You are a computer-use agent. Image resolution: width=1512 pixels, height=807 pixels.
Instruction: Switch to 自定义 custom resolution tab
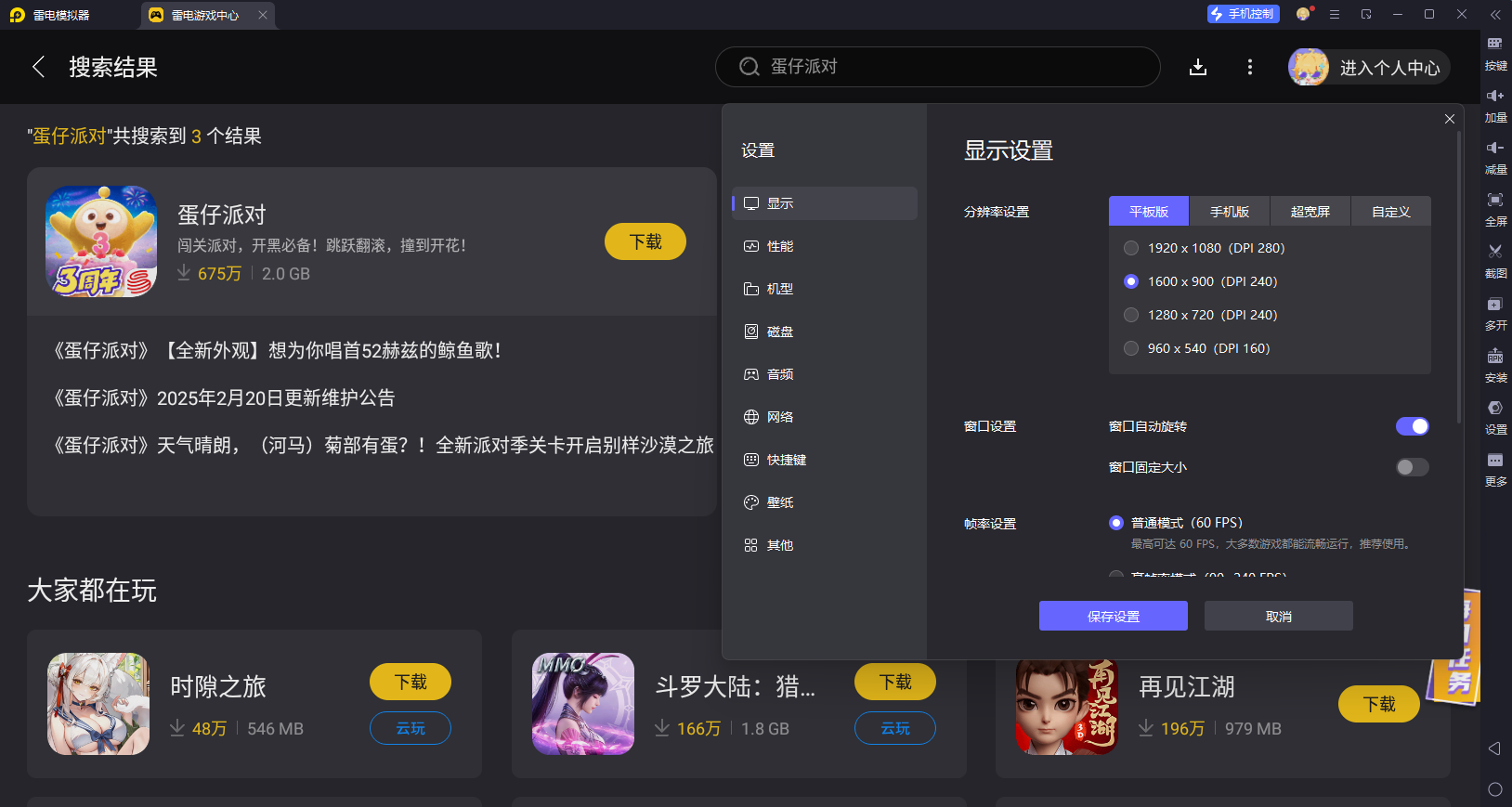1391,212
